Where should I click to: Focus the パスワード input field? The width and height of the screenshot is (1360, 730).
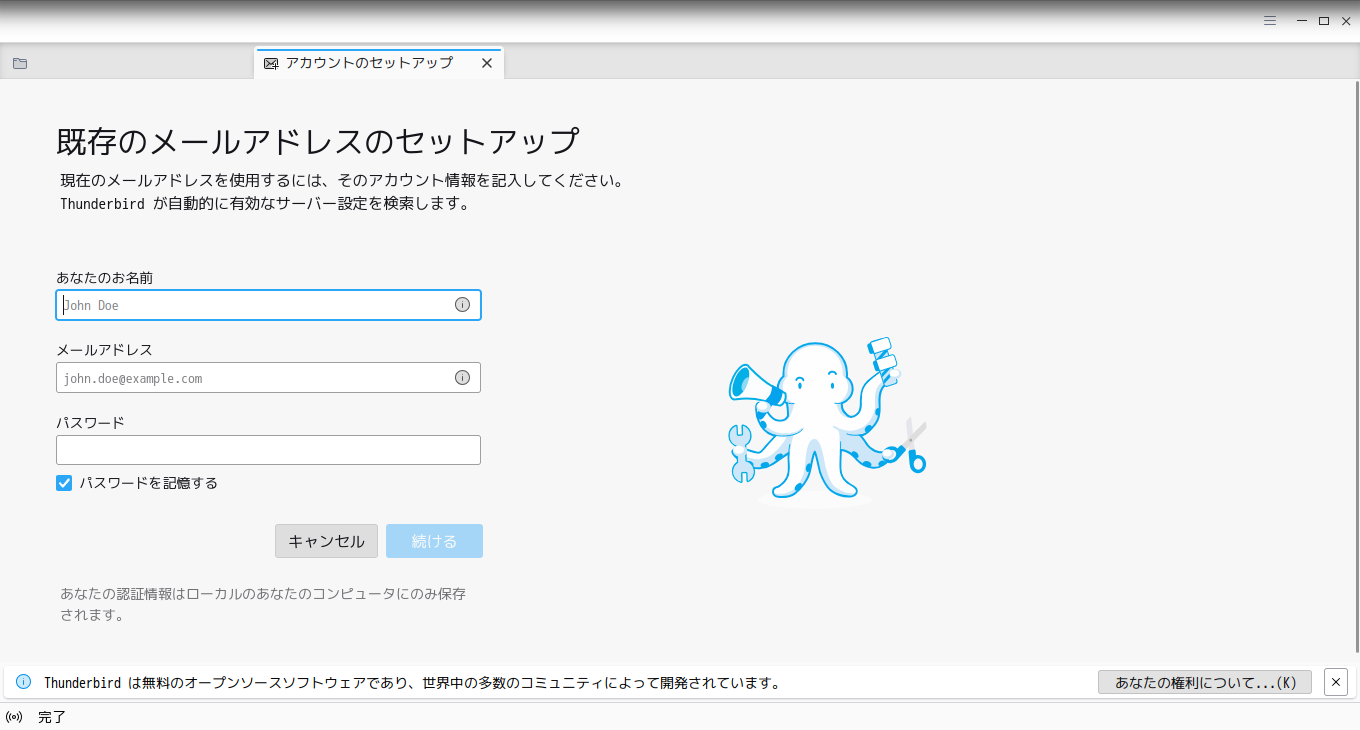268,450
